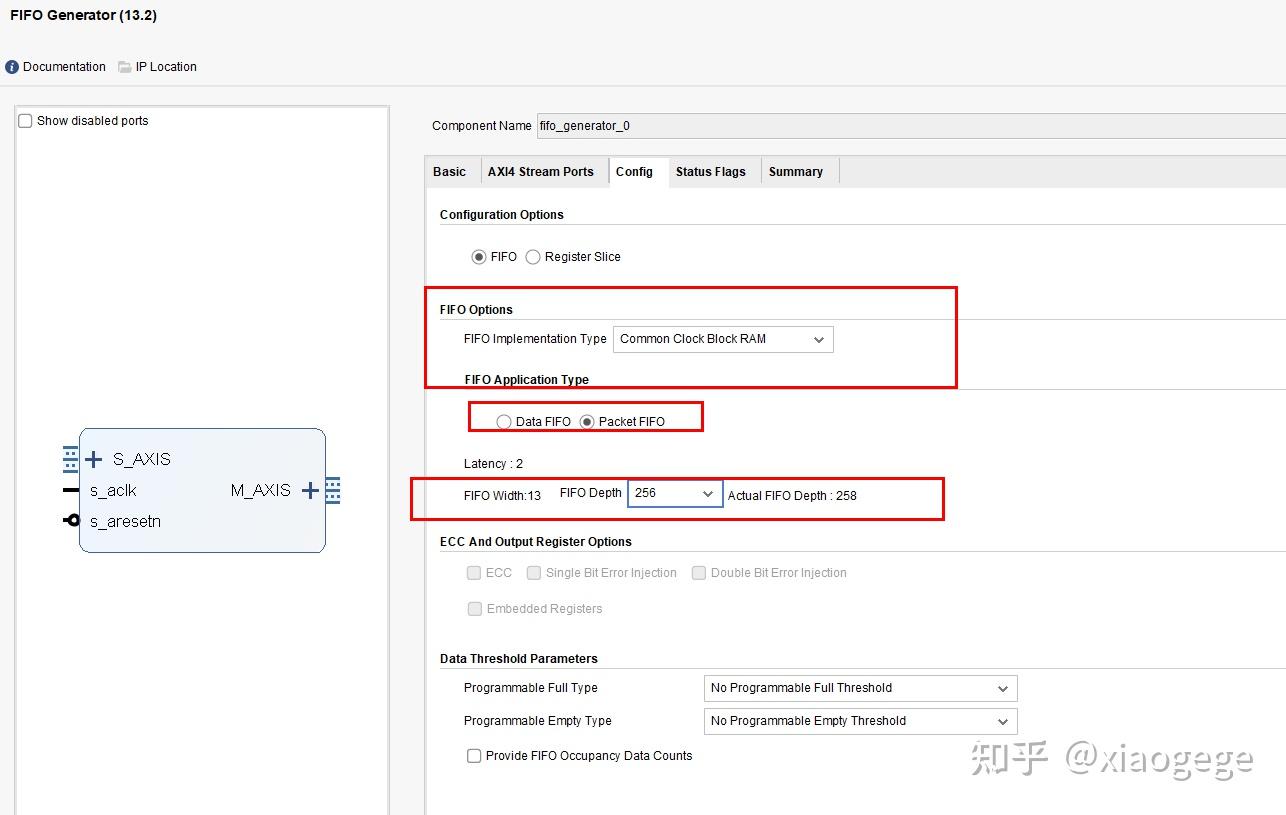Click the ECC And Output Register Options heading
Screen dimensions: 1286x815
[x=536, y=542]
